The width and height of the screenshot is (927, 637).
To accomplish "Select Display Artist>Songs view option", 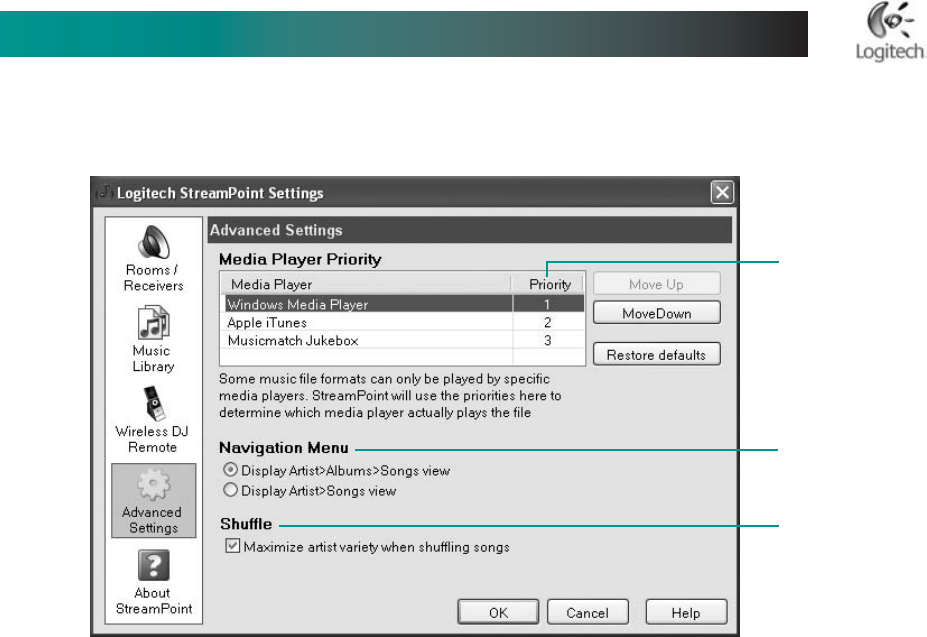I will click(231, 490).
